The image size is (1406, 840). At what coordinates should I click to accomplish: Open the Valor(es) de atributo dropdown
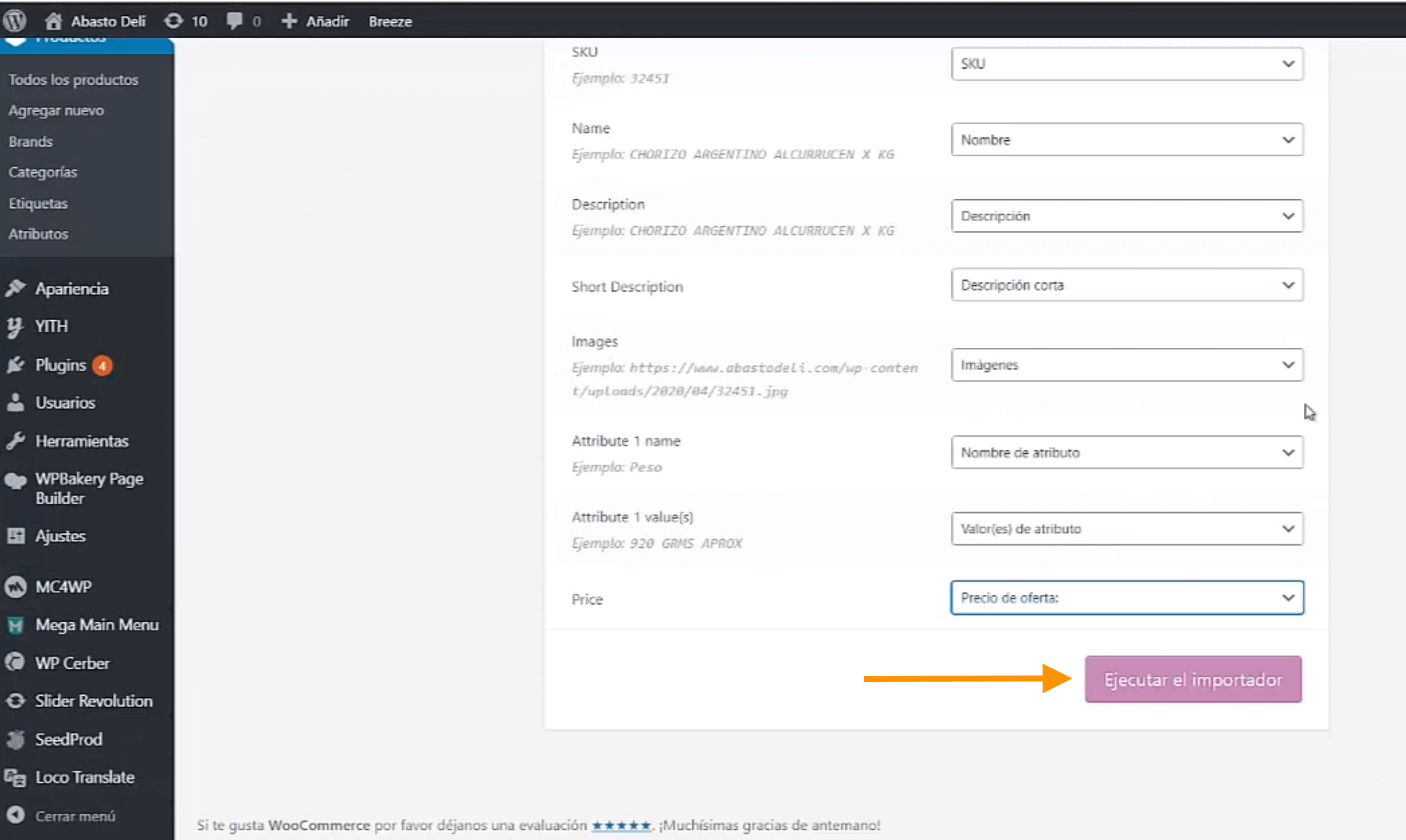tap(1127, 529)
